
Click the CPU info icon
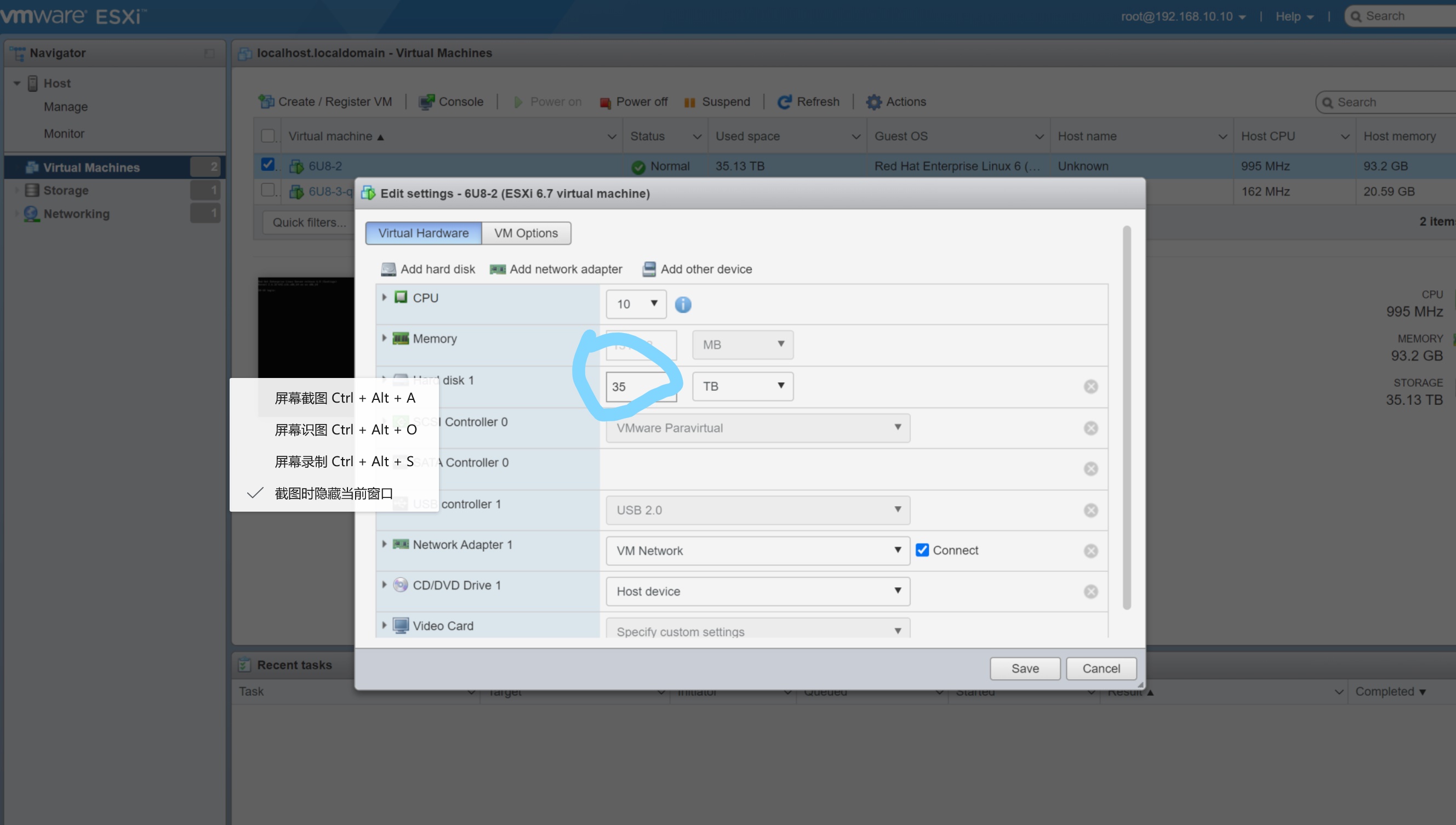[683, 304]
